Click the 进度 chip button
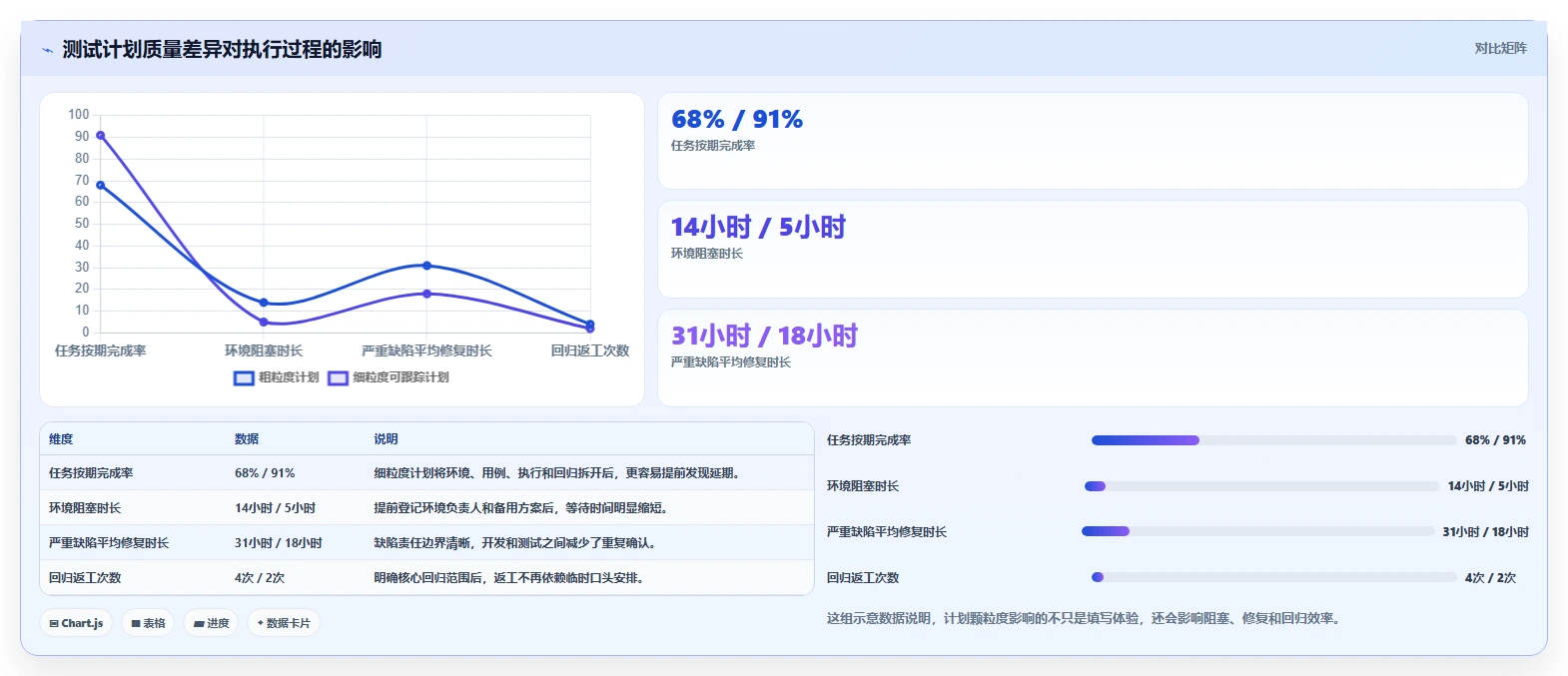This screenshot has width=1568, height=676. pos(211,623)
